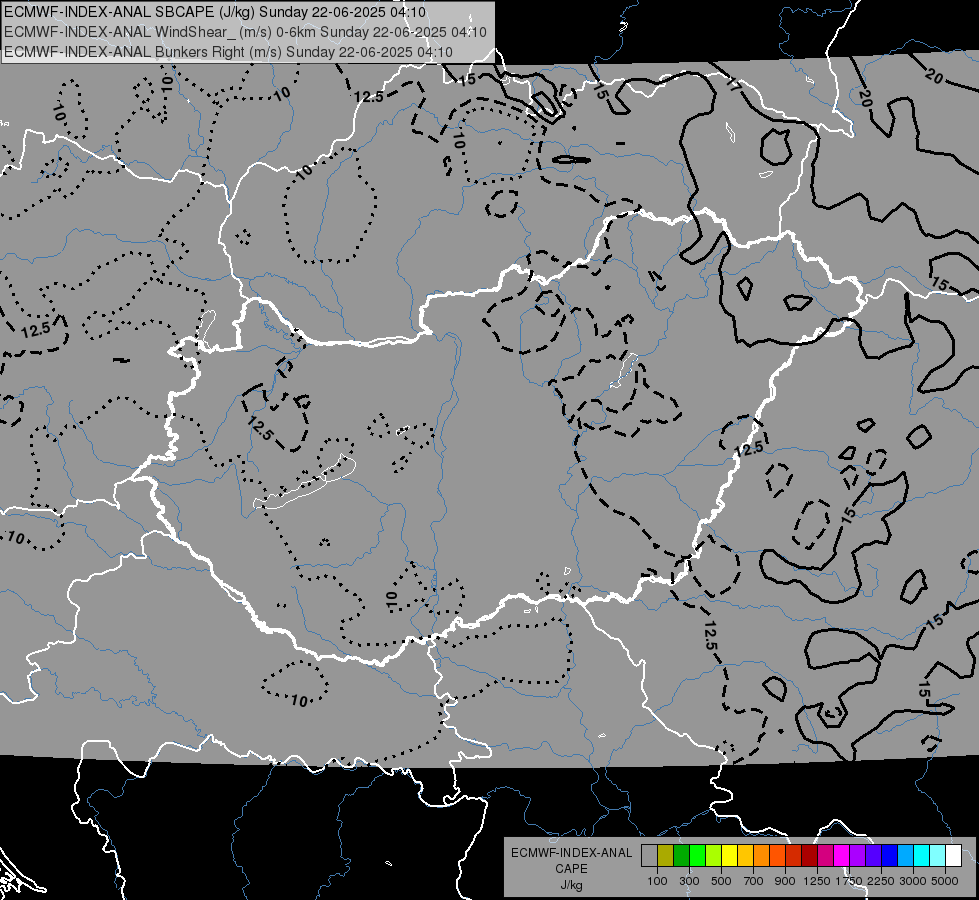Select the grey swatch in CAPE legend
The height and width of the screenshot is (900, 979).
[649, 855]
